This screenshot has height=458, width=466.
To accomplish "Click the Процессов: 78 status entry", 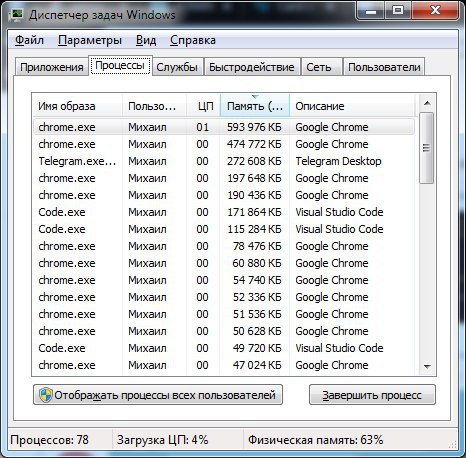I will pos(49,440).
